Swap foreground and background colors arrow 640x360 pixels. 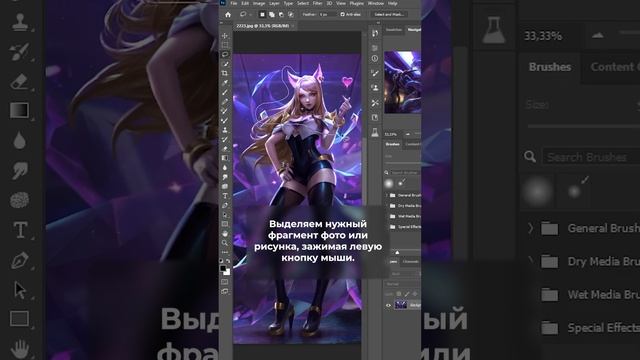[228, 261]
